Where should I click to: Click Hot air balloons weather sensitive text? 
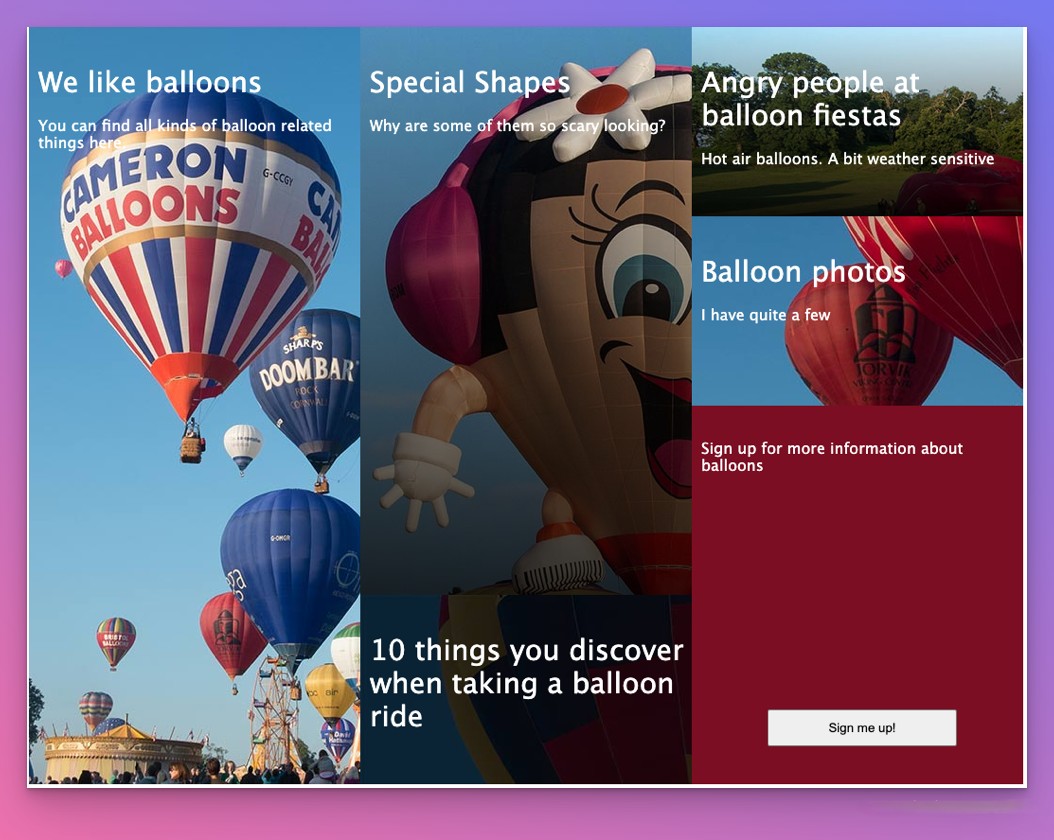coord(847,159)
